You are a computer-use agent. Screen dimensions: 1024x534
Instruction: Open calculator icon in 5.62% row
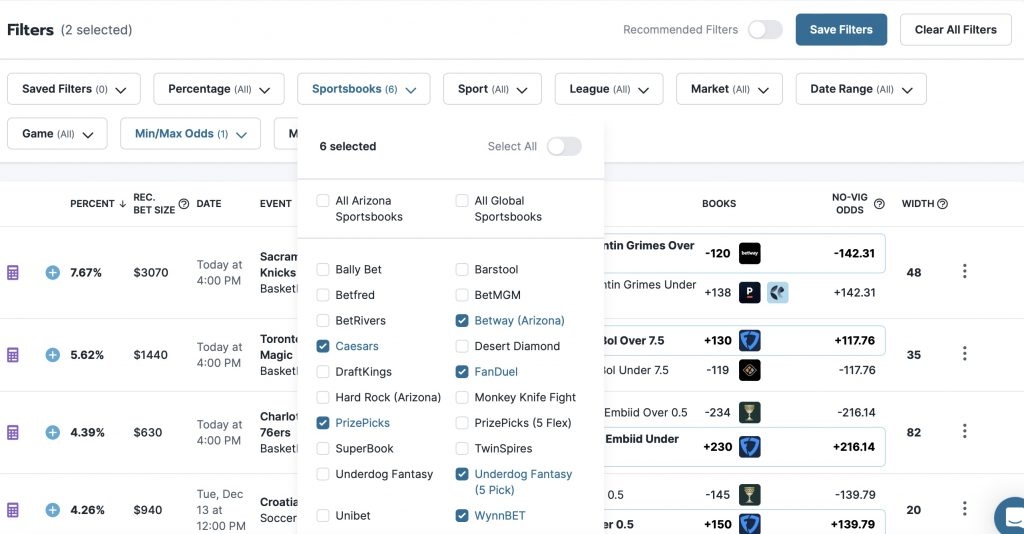[12, 354]
